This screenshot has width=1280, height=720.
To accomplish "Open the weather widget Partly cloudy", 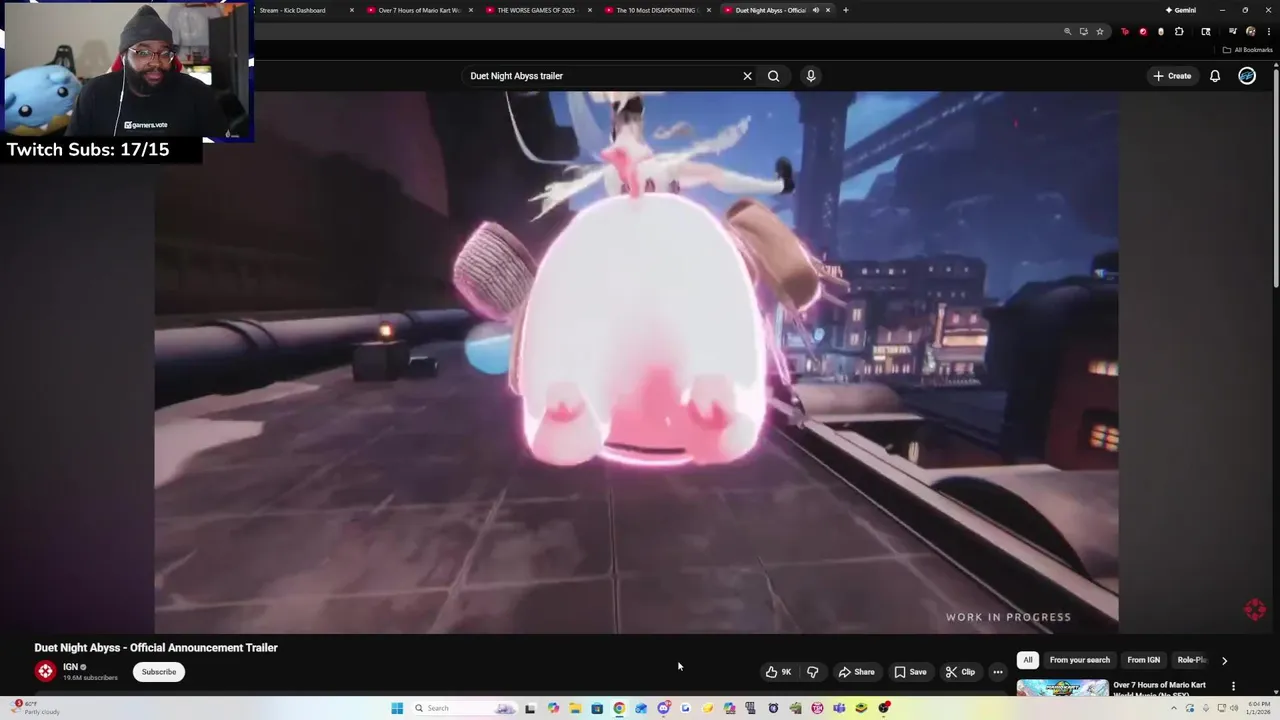I will 34,708.
